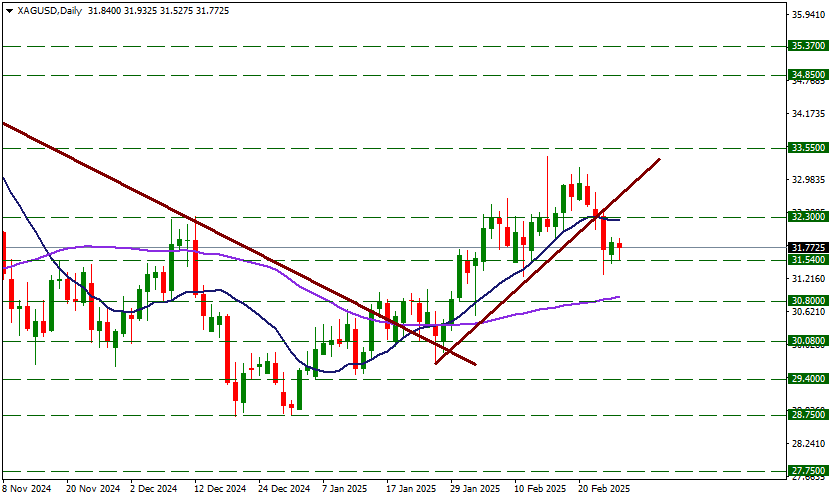
Task: Click the 10 Feb 2025 date label
Action: click(x=540, y=488)
